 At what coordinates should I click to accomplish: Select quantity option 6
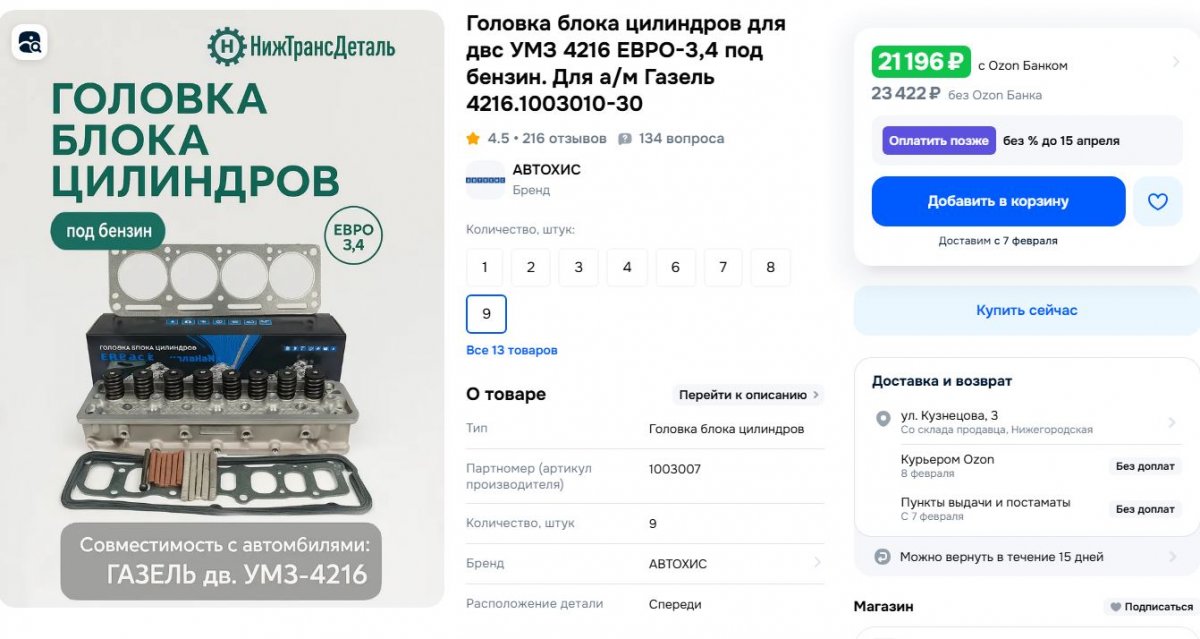pos(675,268)
